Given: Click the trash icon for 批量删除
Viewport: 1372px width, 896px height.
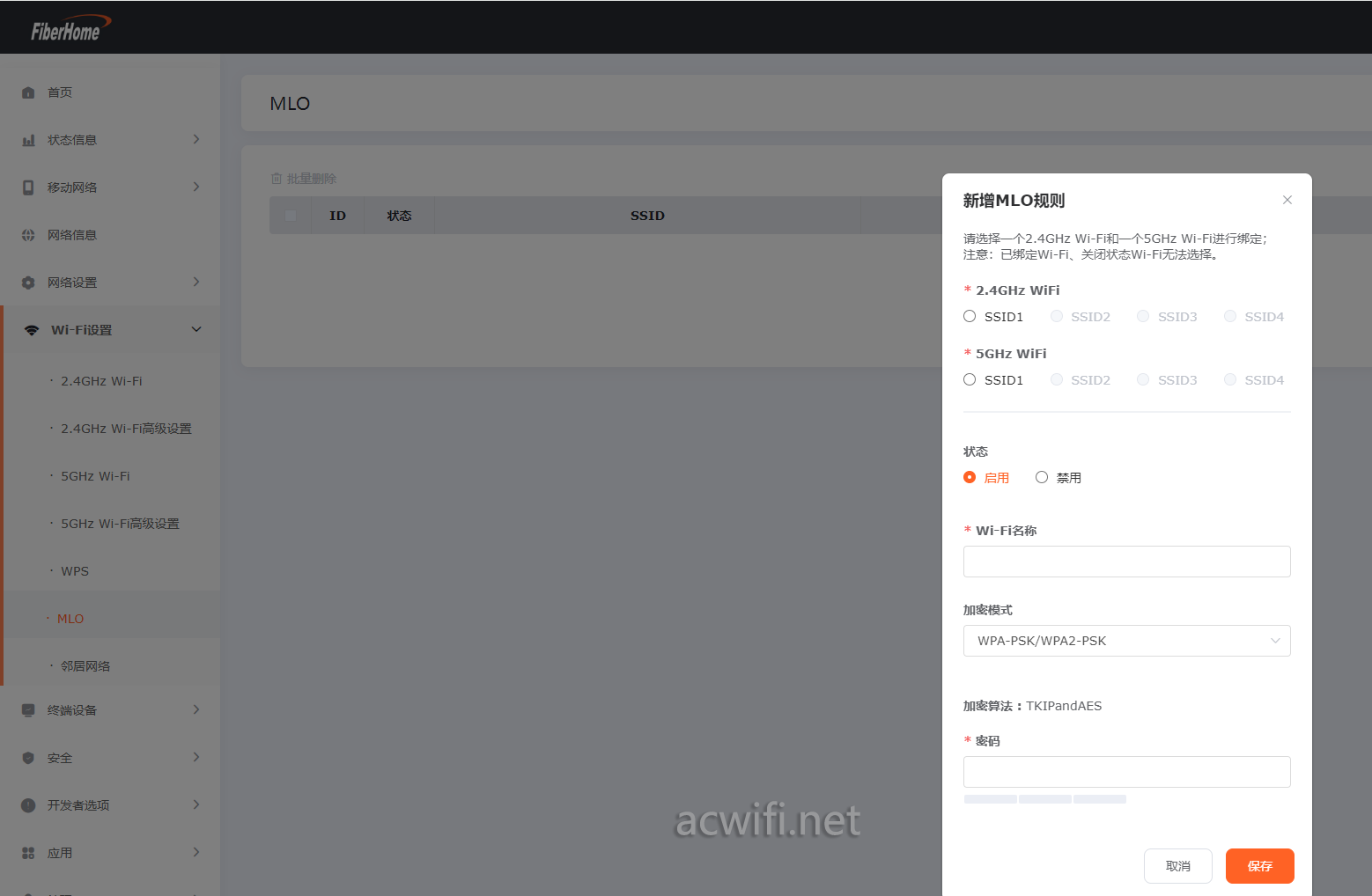Looking at the screenshot, I should [x=277, y=179].
